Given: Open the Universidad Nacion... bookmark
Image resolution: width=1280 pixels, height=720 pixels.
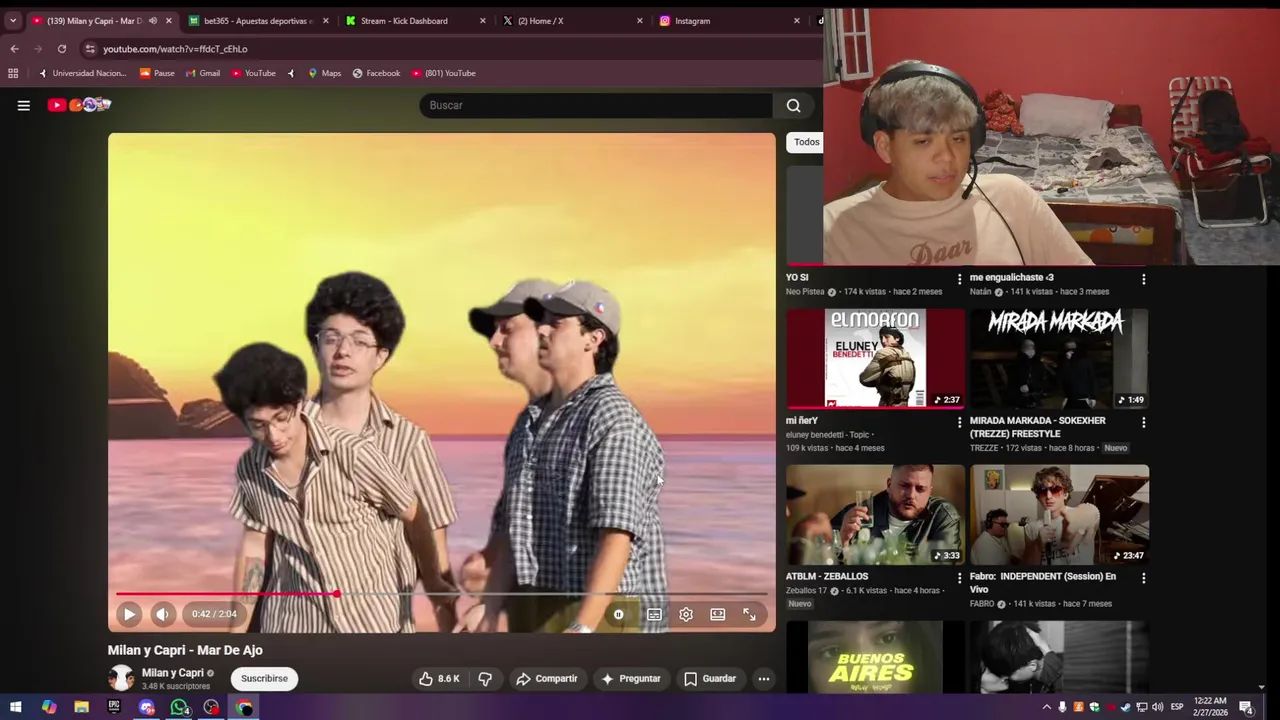Looking at the screenshot, I should tap(82, 73).
